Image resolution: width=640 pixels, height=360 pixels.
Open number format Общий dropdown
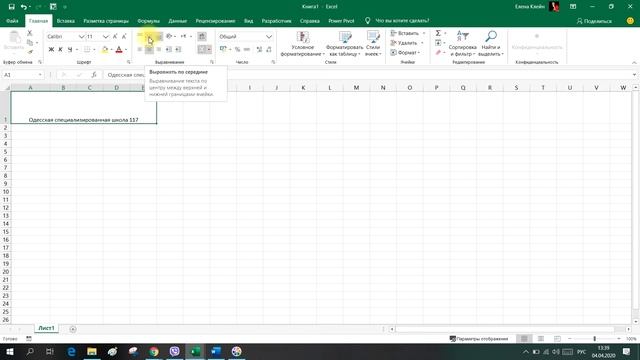[x=269, y=37]
